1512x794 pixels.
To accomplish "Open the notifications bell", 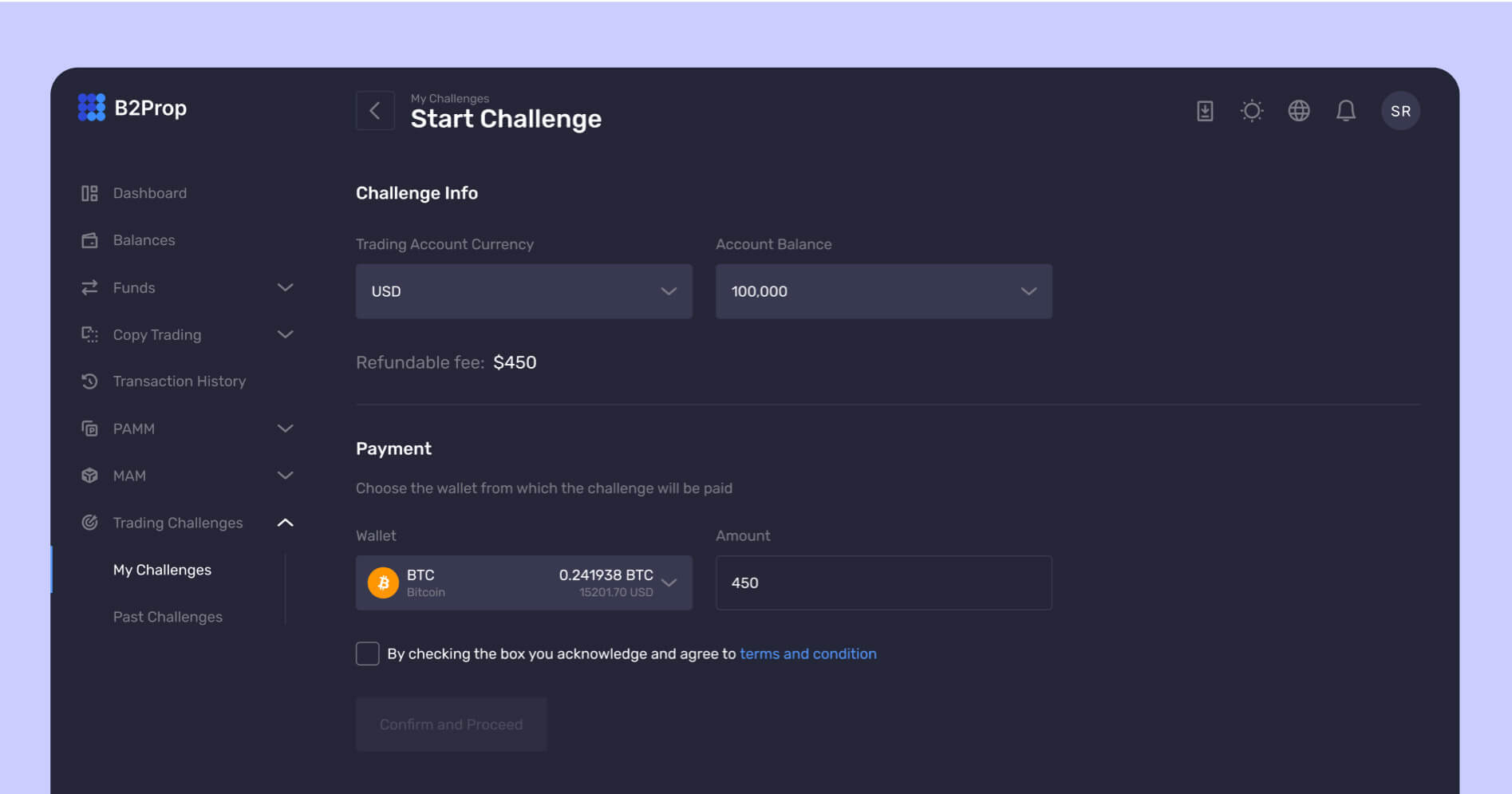I will (1346, 111).
